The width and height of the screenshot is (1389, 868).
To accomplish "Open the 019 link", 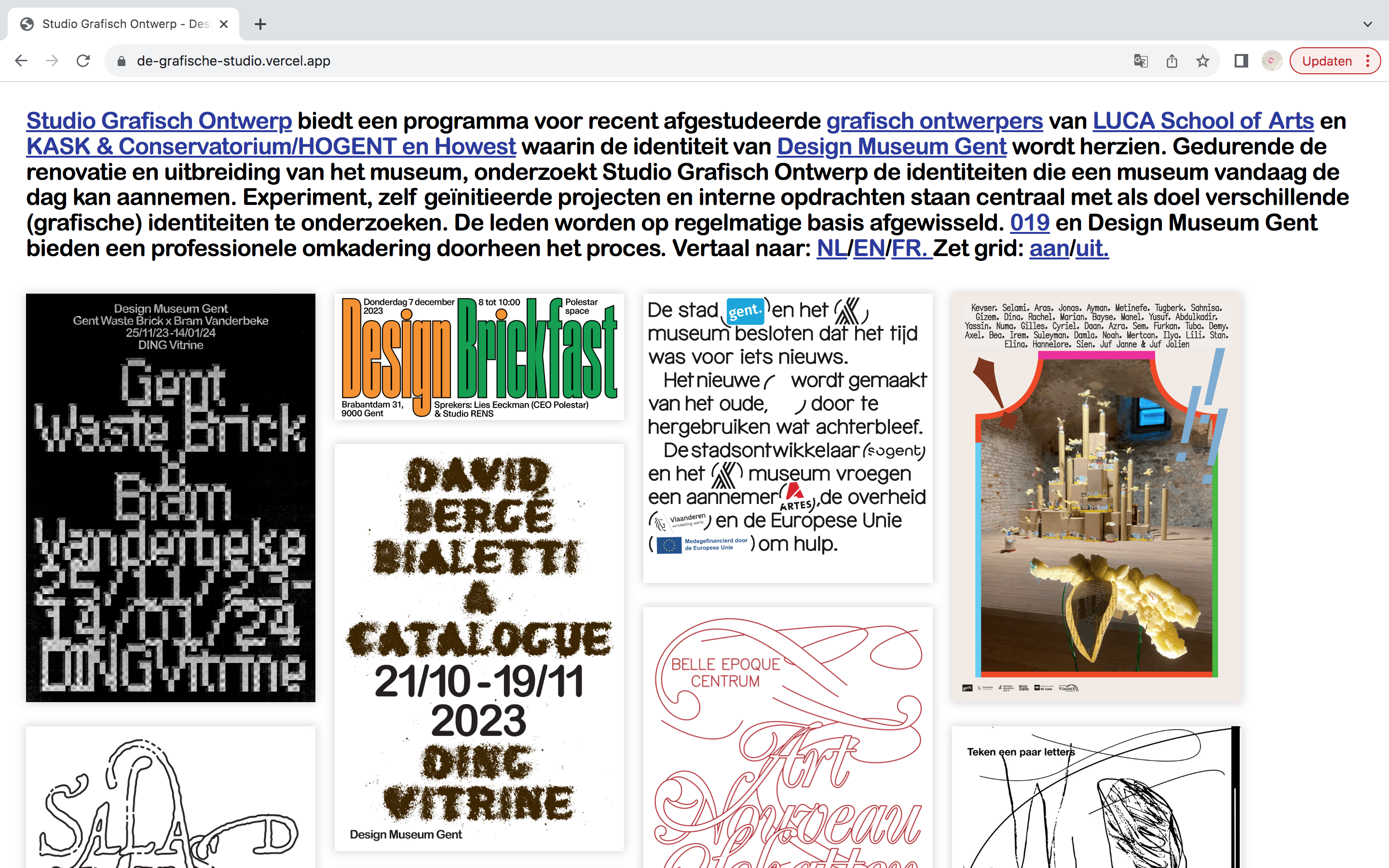I will pos(1030,223).
